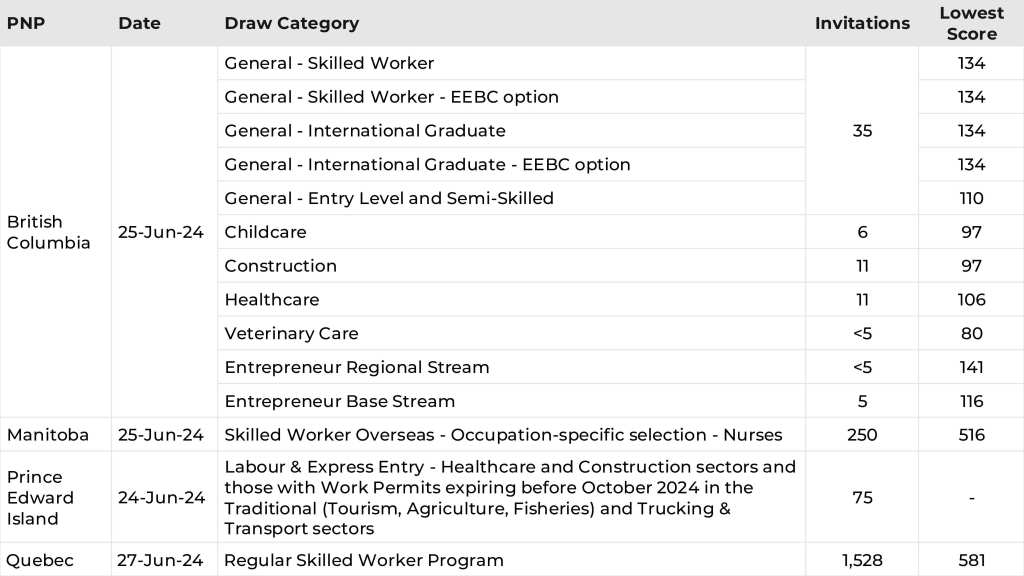Select the British Columbia province cell
This screenshot has height=576, width=1024.
(x=48, y=232)
